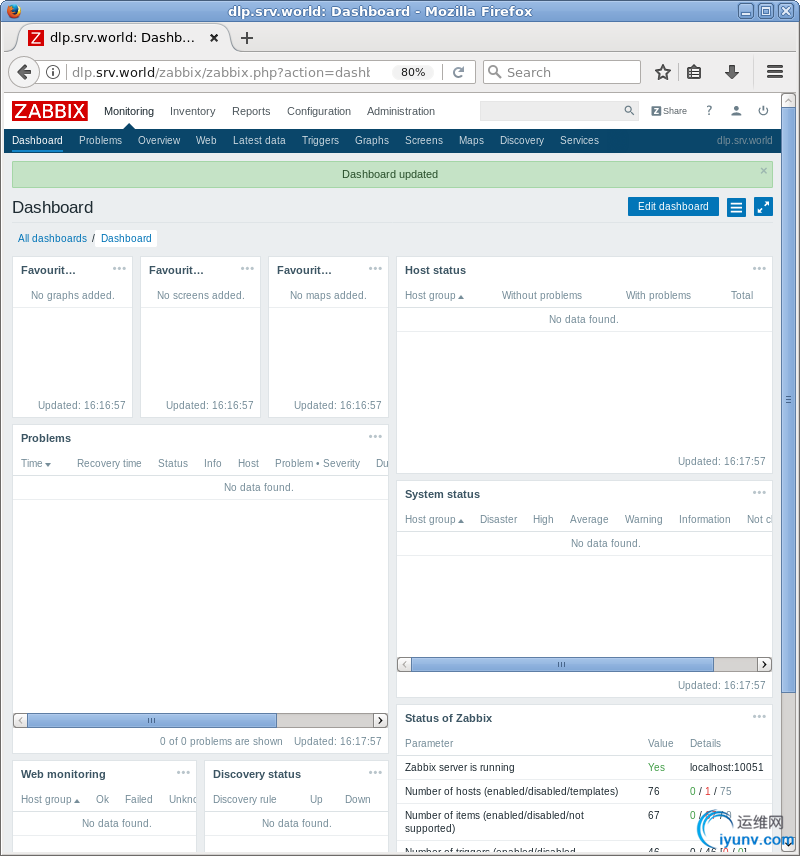Go to the Services submenu tab

pos(579,140)
